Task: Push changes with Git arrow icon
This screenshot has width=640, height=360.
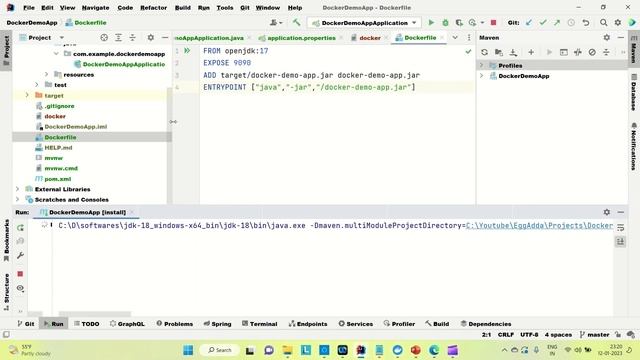Action: pos(557,22)
